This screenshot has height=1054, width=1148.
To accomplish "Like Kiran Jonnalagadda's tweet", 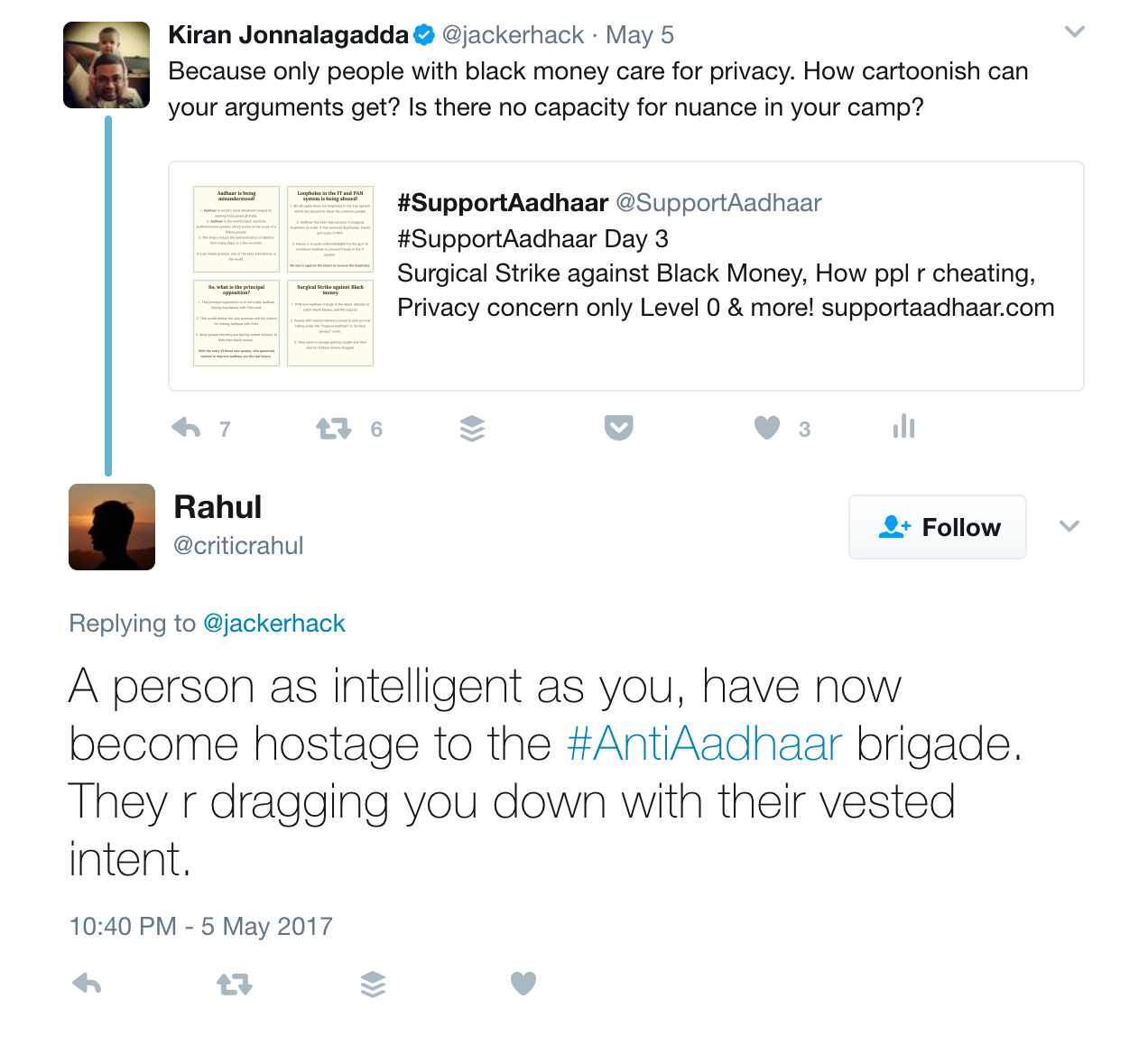I will tap(767, 428).
